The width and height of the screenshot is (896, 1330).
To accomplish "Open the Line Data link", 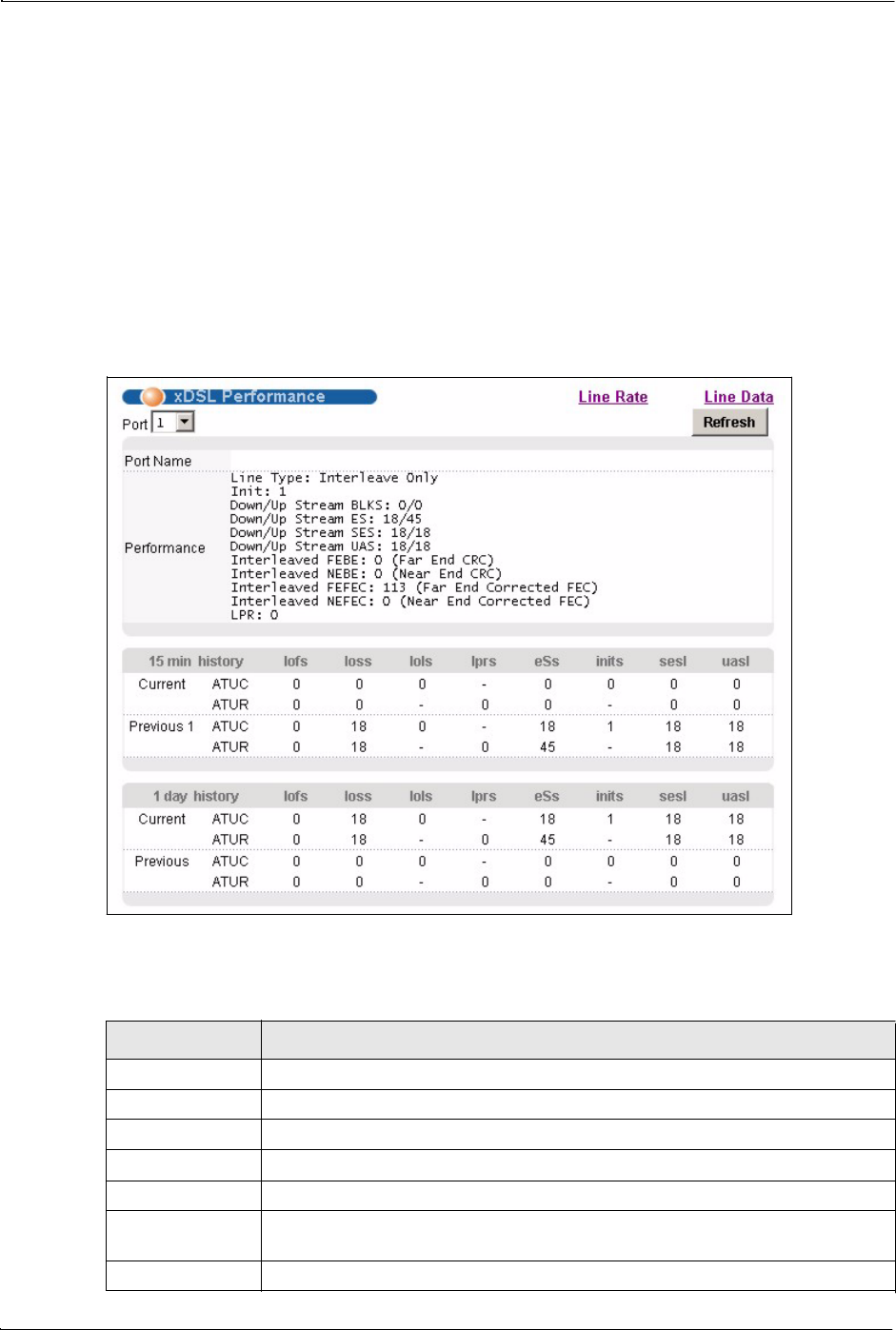I will pyautogui.click(x=739, y=397).
